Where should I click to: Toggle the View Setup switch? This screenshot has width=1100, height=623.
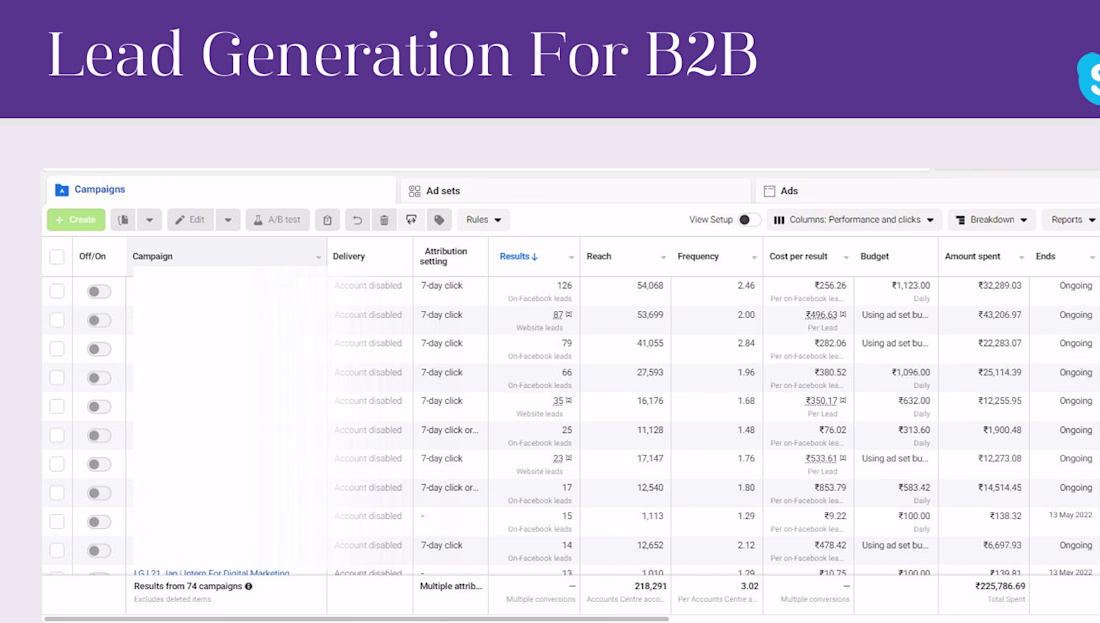(x=749, y=220)
